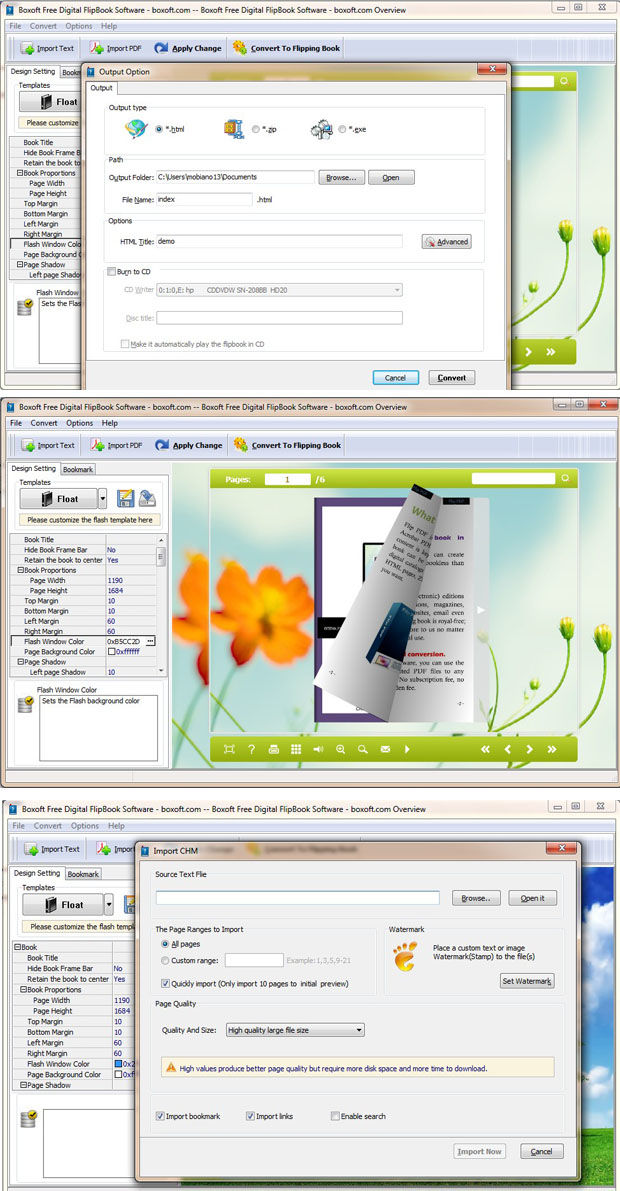Click Apply Change in the middle window toolbar
Image resolution: width=620 pixels, height=1191 pixels.
tap(188, 445)
